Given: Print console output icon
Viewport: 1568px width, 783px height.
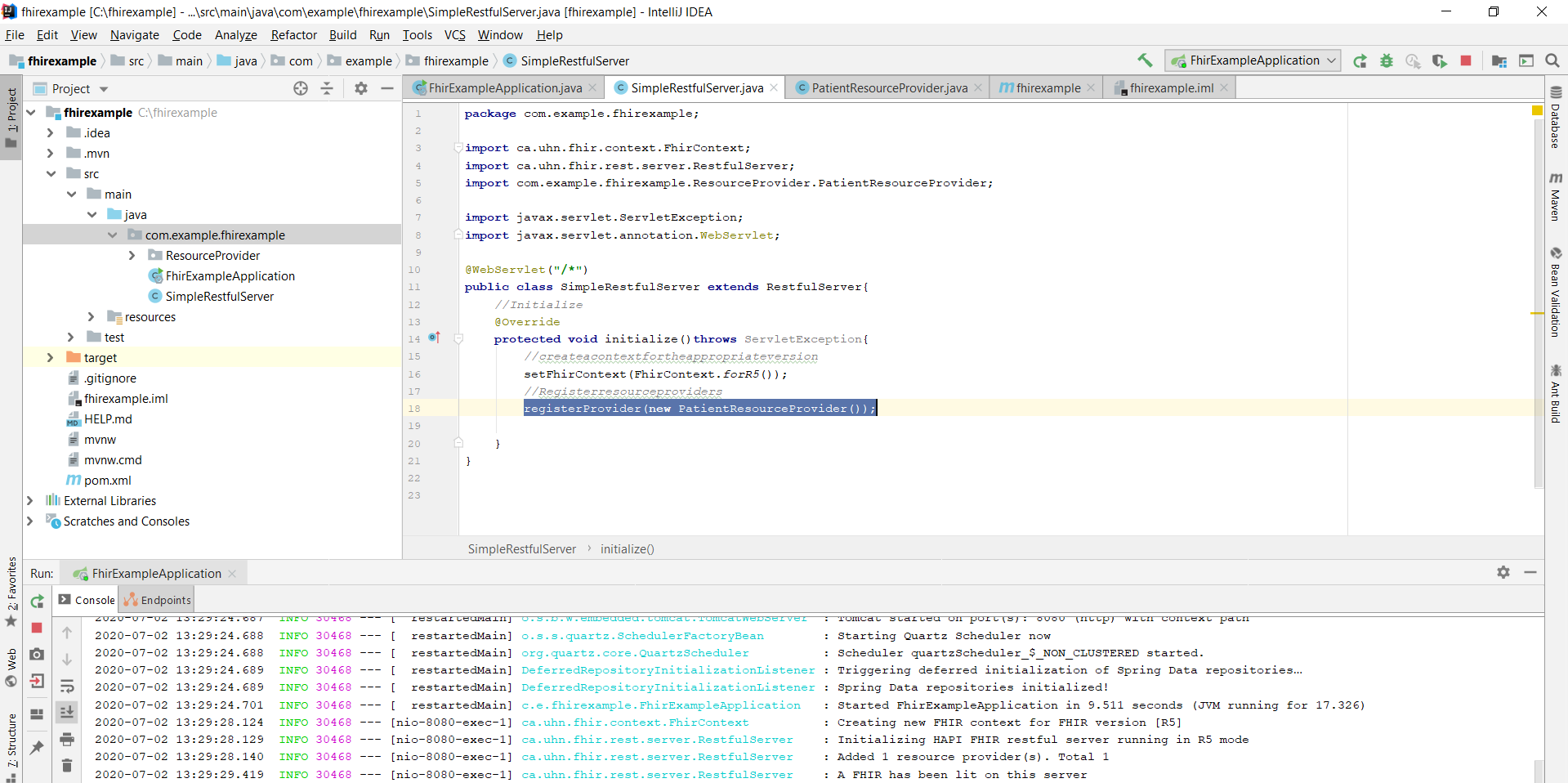Looking at the screenshot, I should [67, 739].
